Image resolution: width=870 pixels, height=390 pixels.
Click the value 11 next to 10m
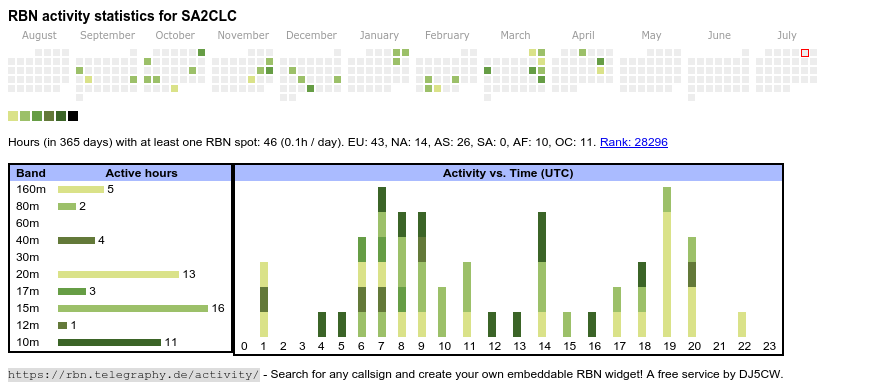[x=171, y=342]
